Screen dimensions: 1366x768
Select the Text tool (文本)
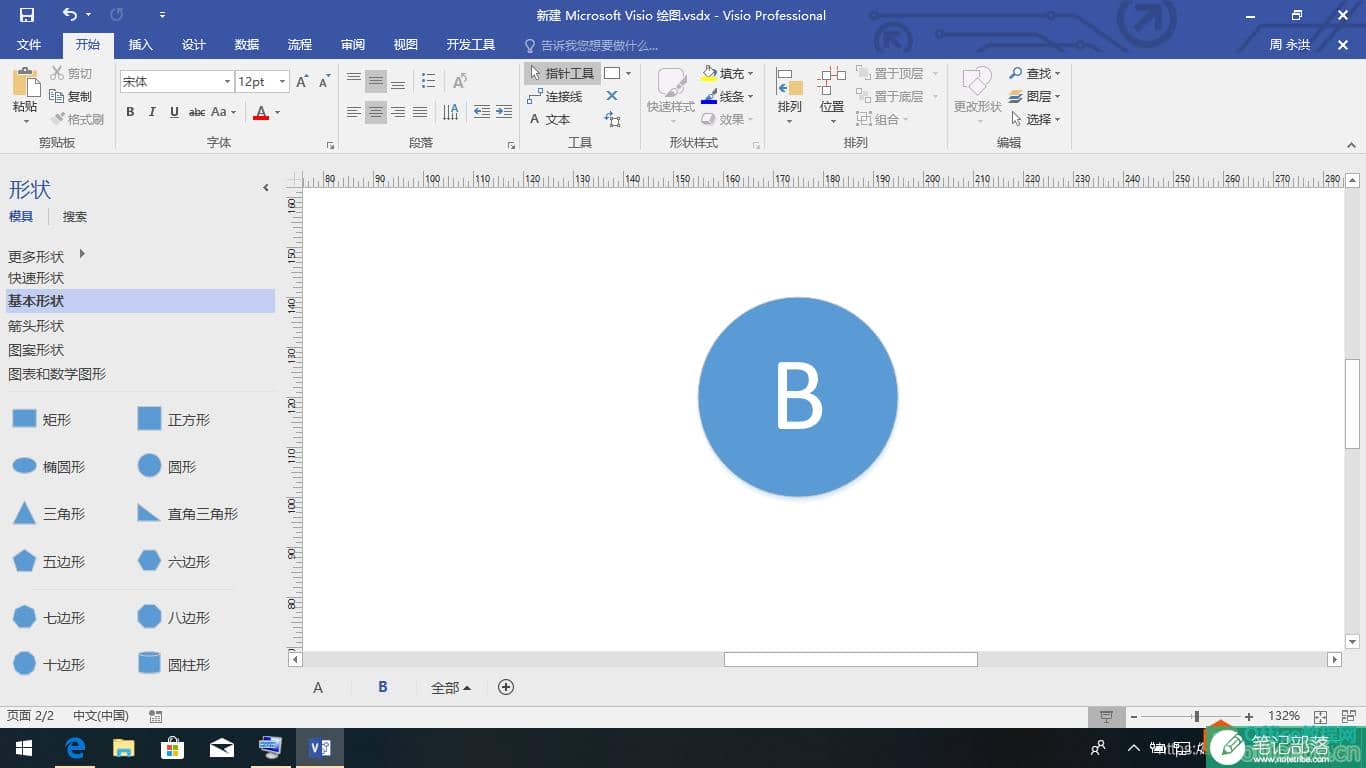(x=550, y=119)
